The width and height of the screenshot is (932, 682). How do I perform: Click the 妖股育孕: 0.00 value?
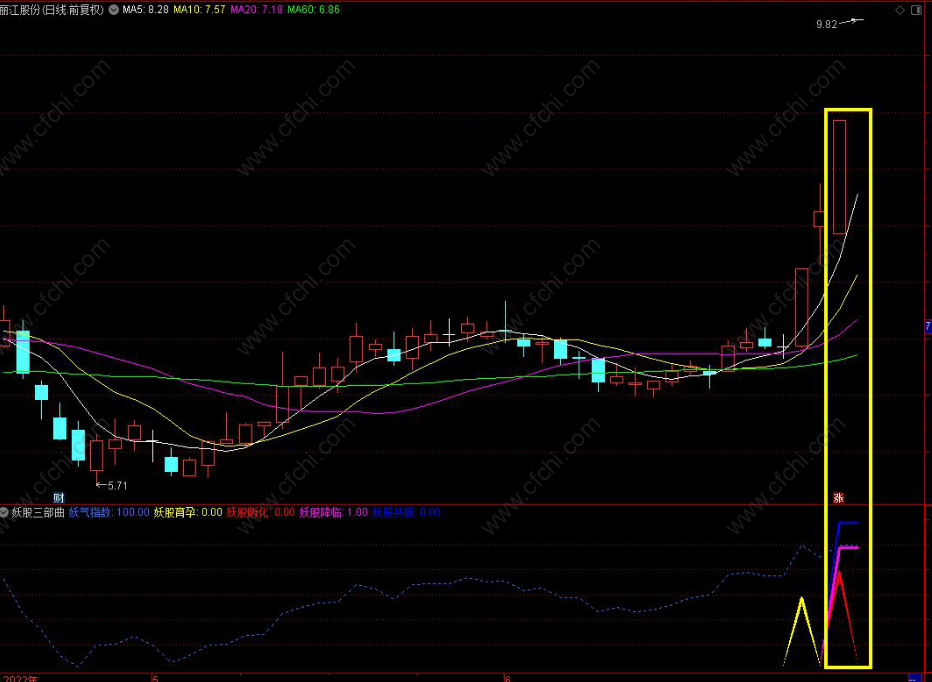point(188,513)
